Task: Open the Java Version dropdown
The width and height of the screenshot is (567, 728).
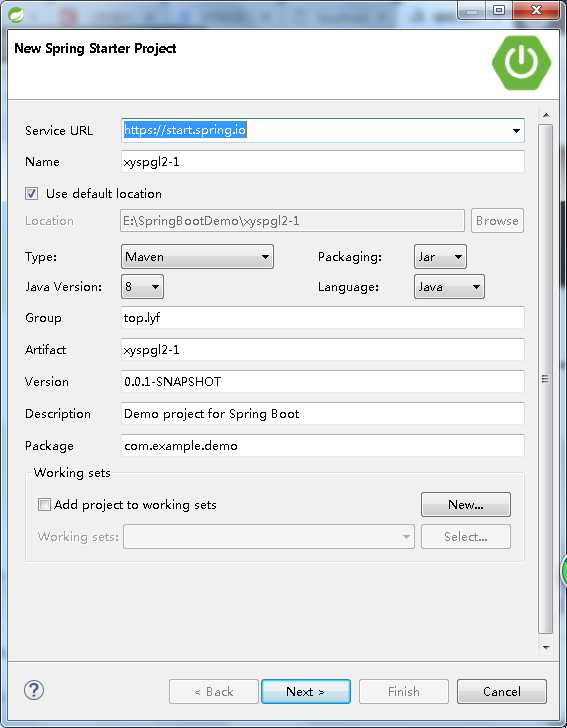Action: pos(143,287)
